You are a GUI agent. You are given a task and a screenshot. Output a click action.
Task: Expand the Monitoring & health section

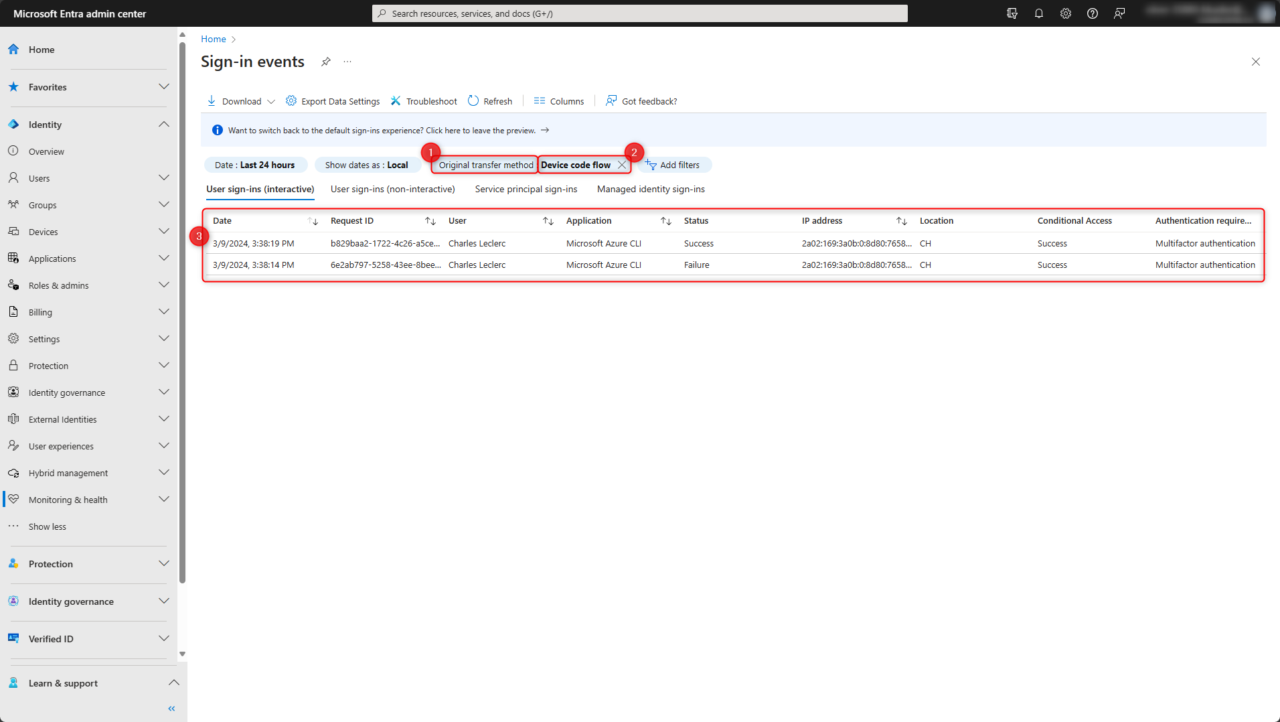[163, 499]
